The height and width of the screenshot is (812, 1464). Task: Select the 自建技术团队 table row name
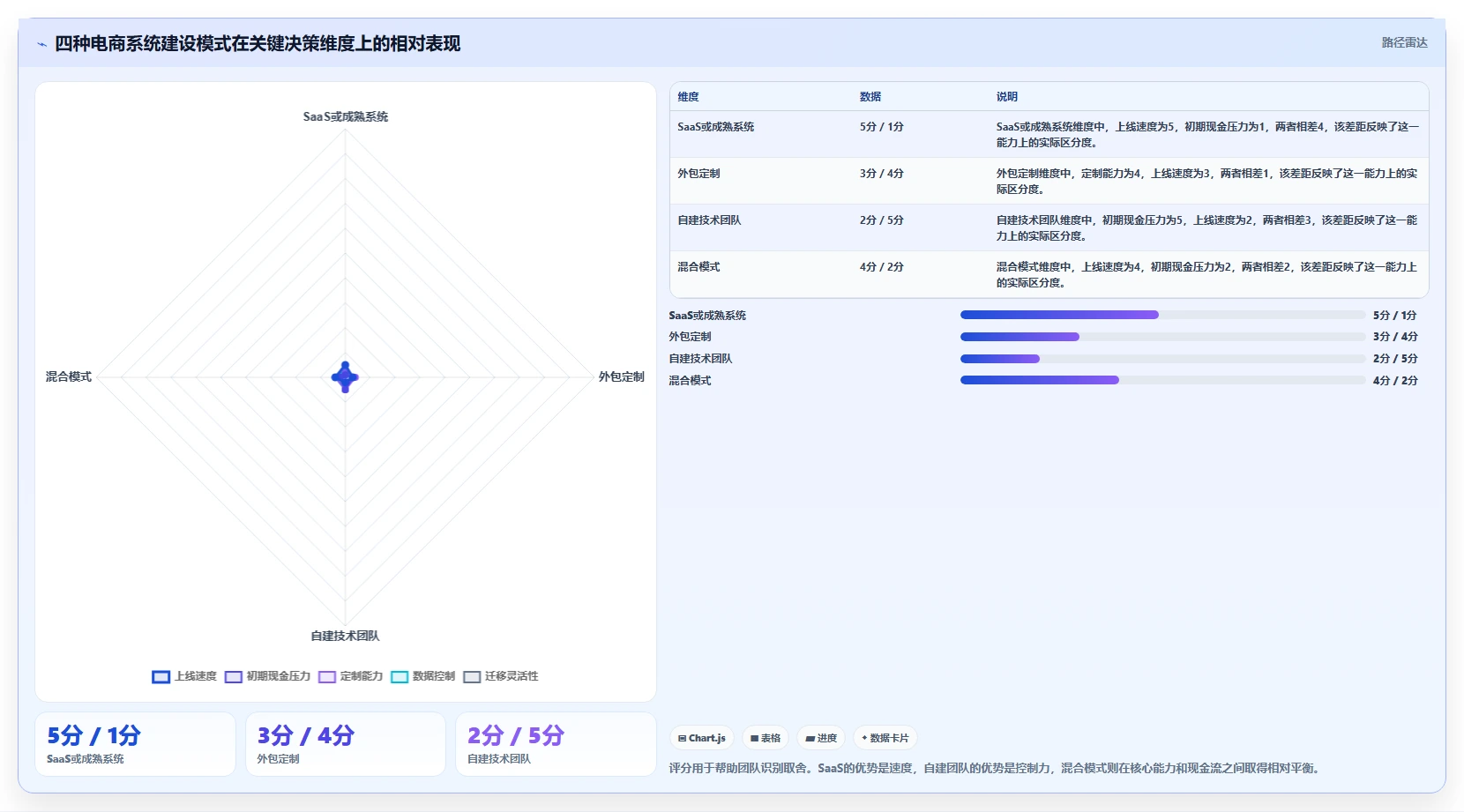pos(709,220)
